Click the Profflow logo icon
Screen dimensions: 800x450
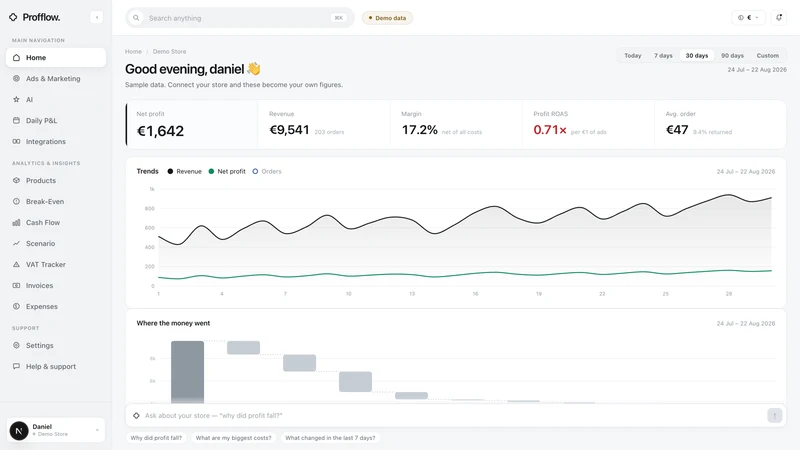(13, 17)
